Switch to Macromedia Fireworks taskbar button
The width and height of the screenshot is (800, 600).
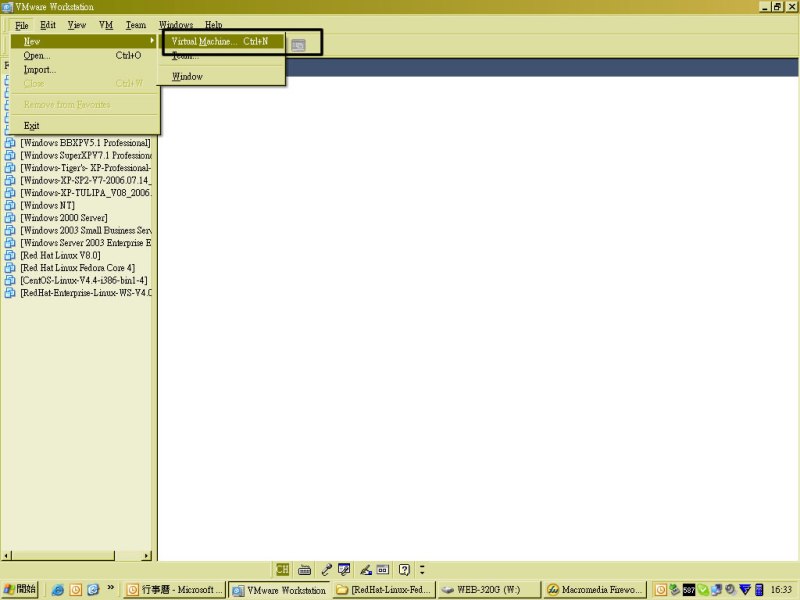point(595,590)
